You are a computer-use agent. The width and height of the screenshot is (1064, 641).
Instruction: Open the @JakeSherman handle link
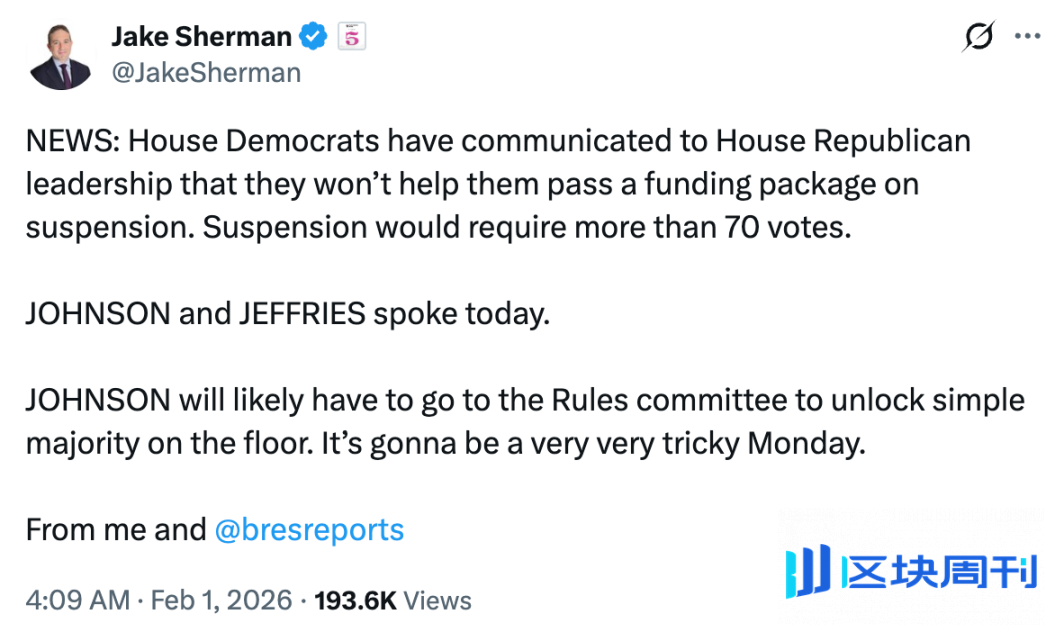(206, 72)
